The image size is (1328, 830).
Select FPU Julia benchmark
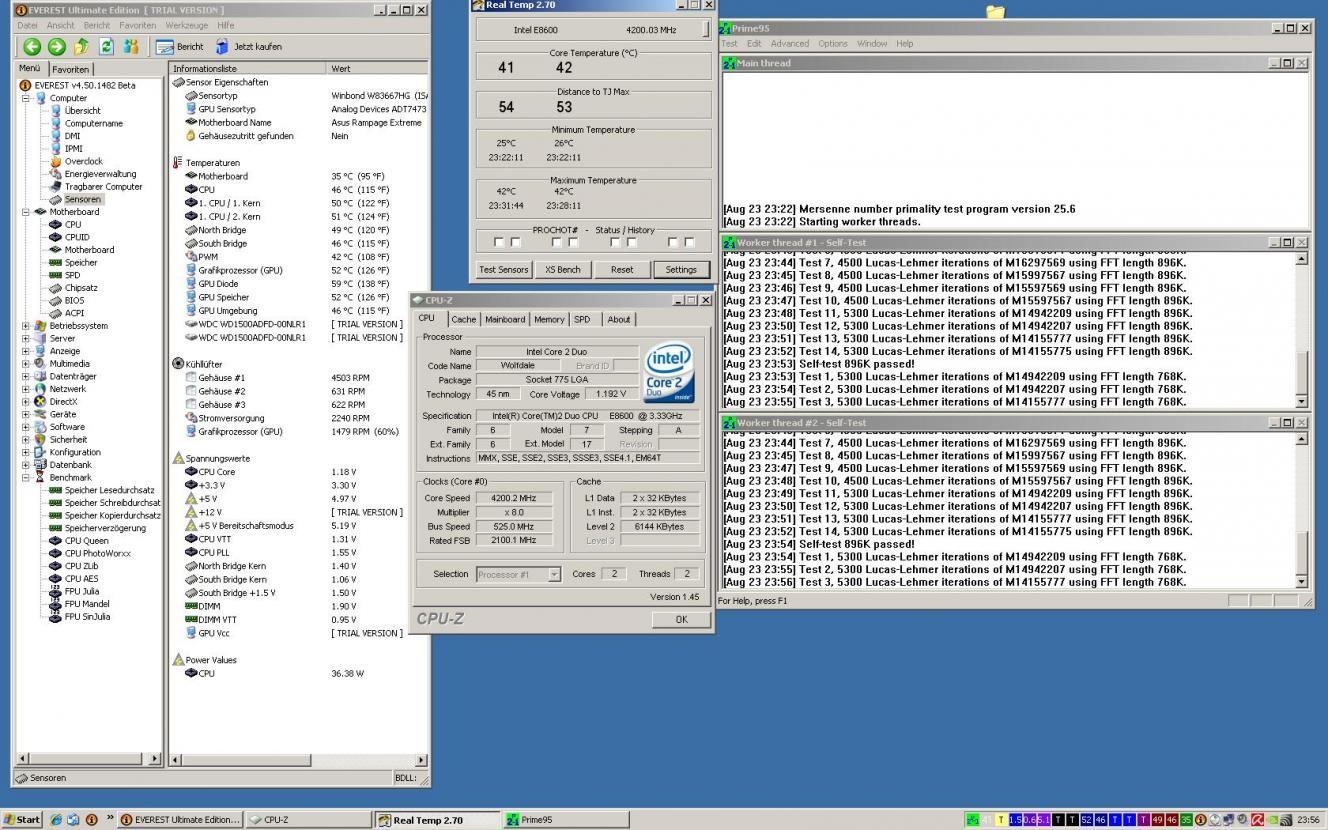pos(82,591)
